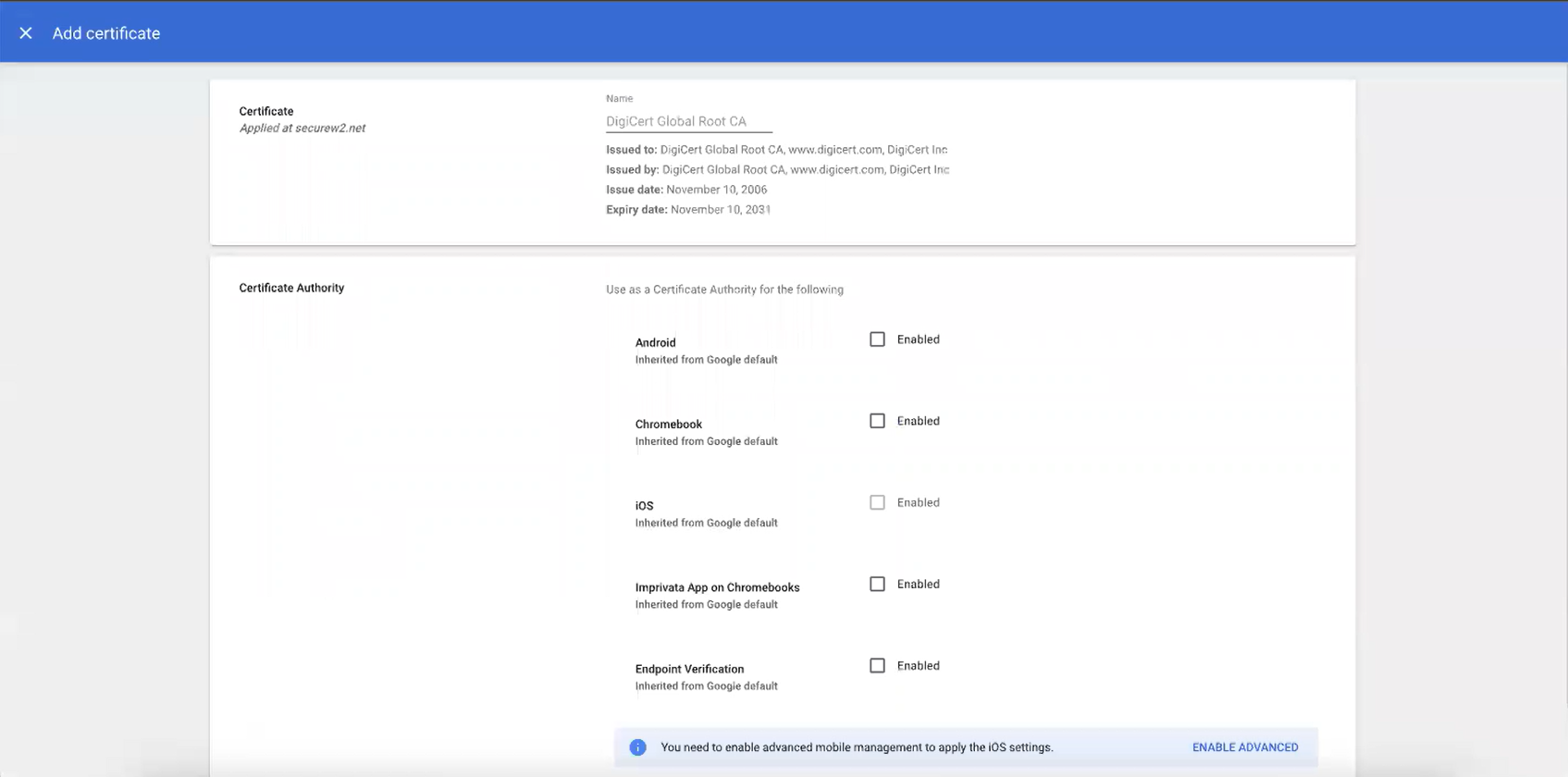
Task: Click the info icon in iOS notice
Action: pos(637,747)
